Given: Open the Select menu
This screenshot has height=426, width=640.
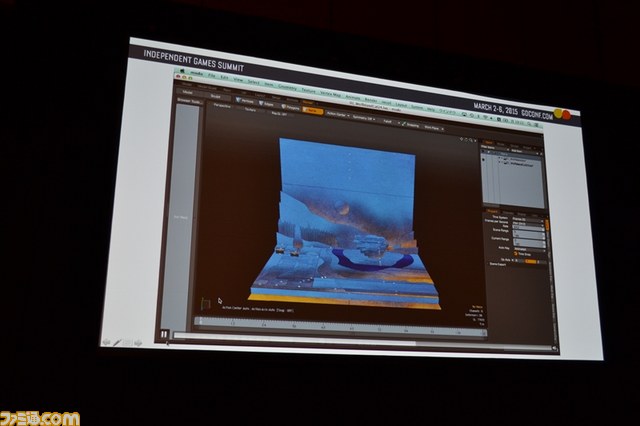Looking at the screenshot, I should click(253, 82).
